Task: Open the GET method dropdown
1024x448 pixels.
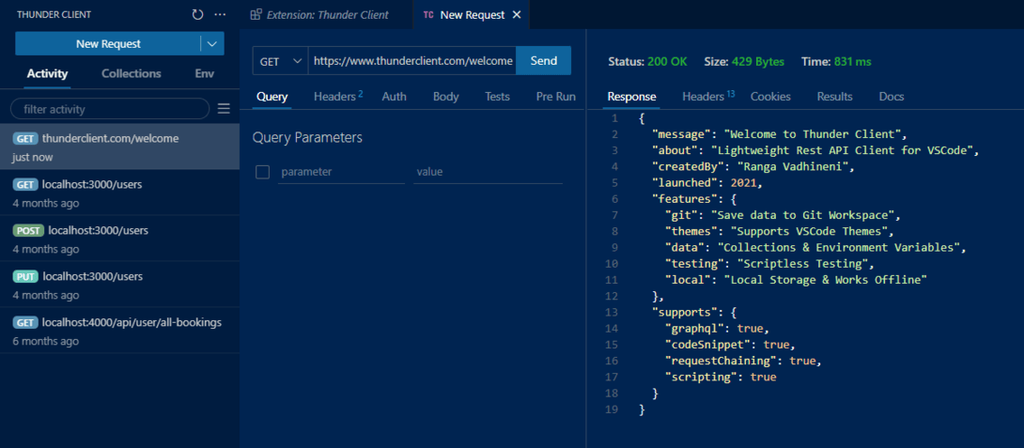Action: click(x=280, y=61)
